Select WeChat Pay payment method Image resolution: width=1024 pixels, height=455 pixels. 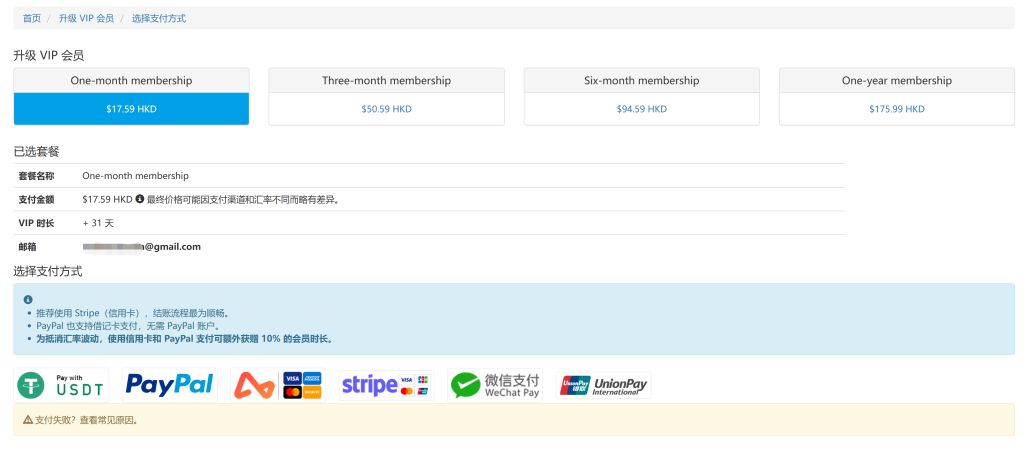[x=495, y=385]
